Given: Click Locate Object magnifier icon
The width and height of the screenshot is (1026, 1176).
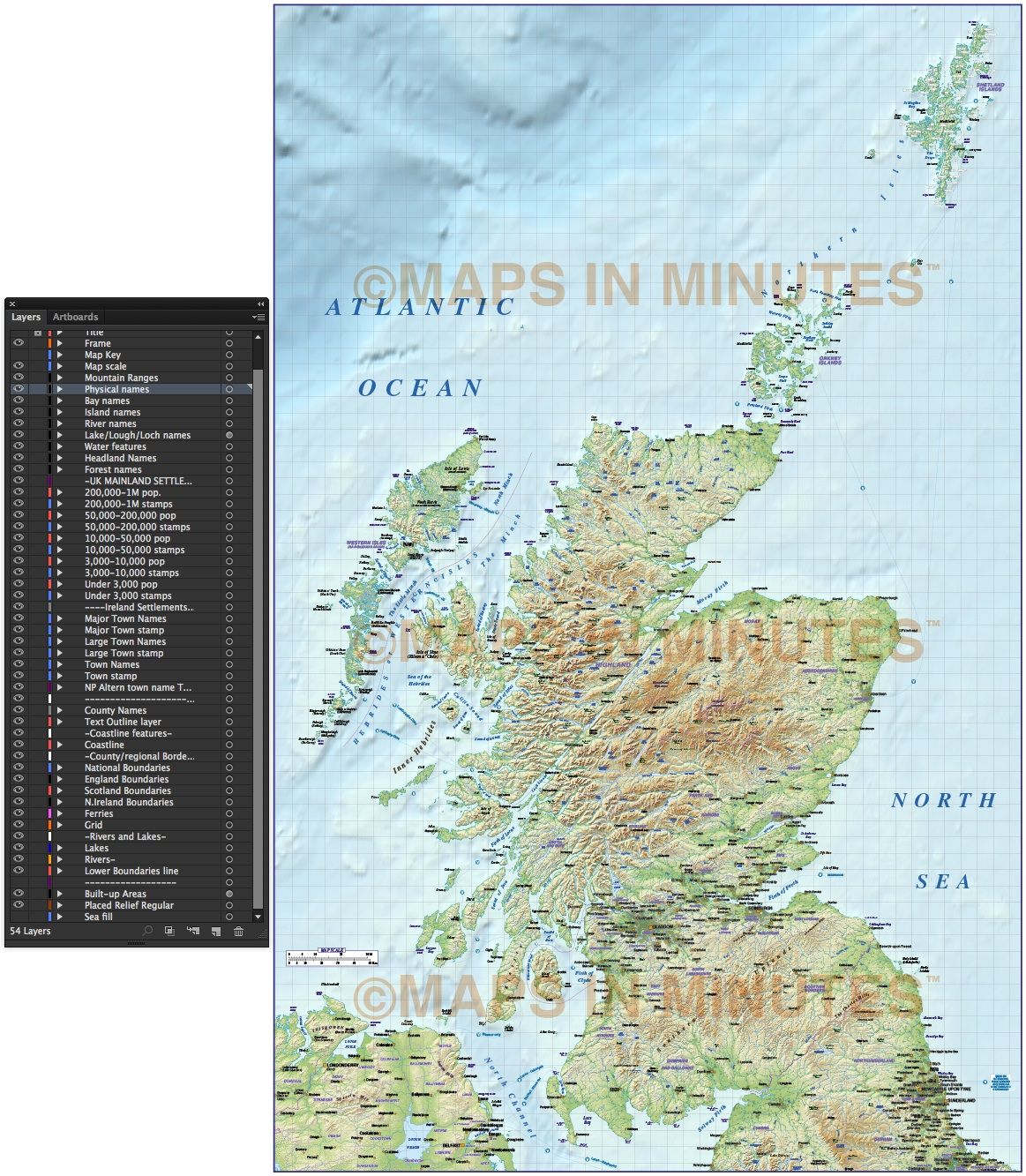Looking at the screenshot, I should 147,932.
